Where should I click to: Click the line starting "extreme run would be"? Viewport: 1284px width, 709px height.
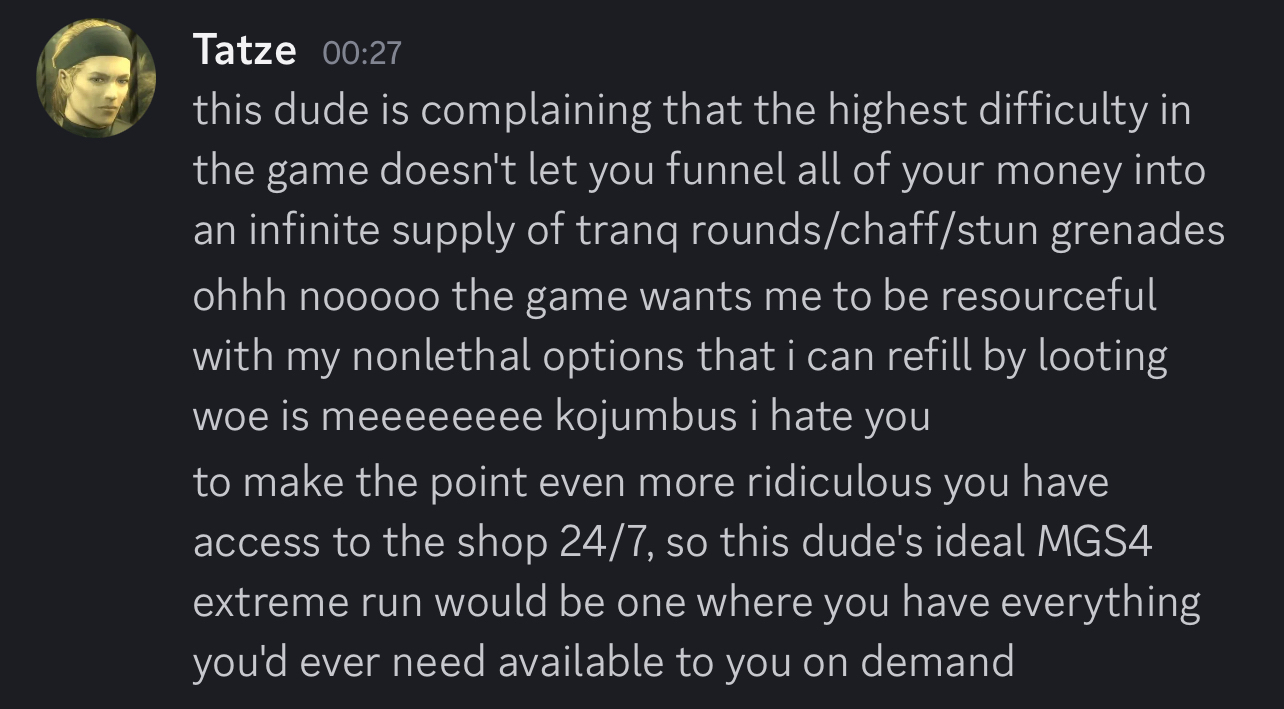coord(696,602)
